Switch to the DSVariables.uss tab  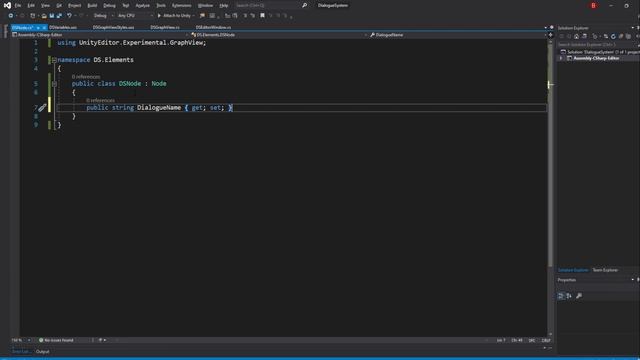pos(63,27)
